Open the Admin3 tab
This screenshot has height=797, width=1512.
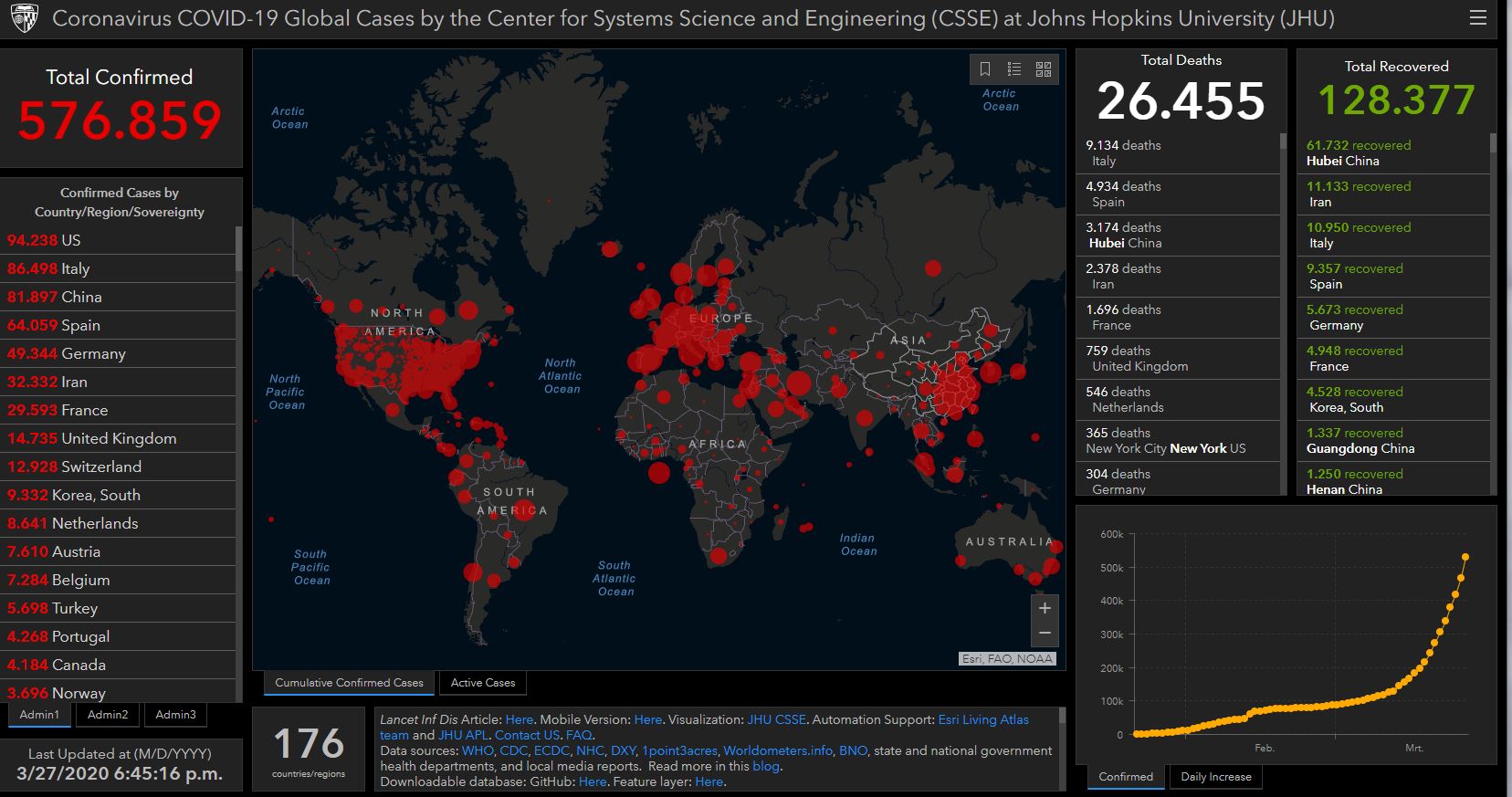(175, 715)
